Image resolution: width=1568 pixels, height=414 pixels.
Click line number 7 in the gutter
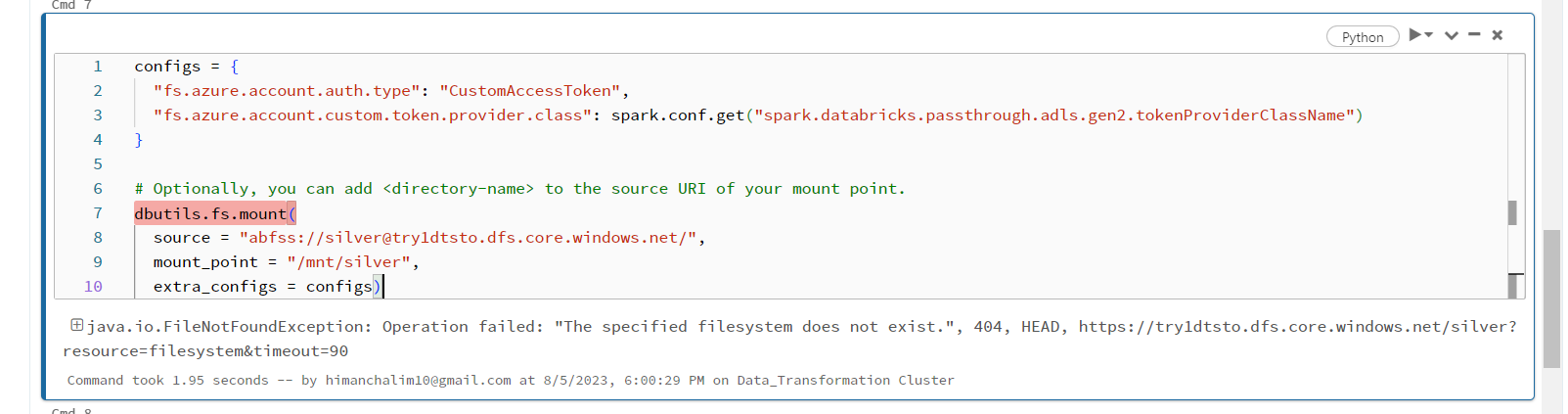click(x=98, y=213)
